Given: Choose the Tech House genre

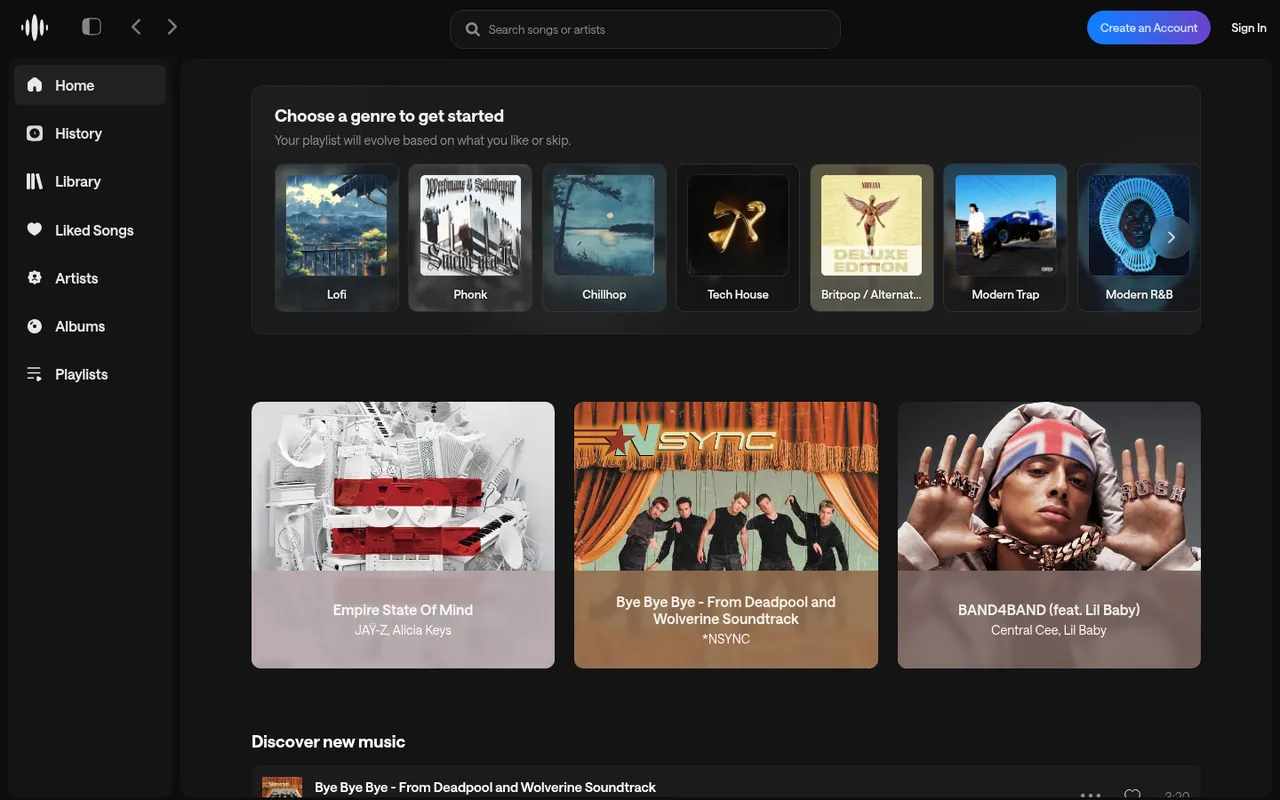Looking at the screenshot, I should [x=738, y=238].
